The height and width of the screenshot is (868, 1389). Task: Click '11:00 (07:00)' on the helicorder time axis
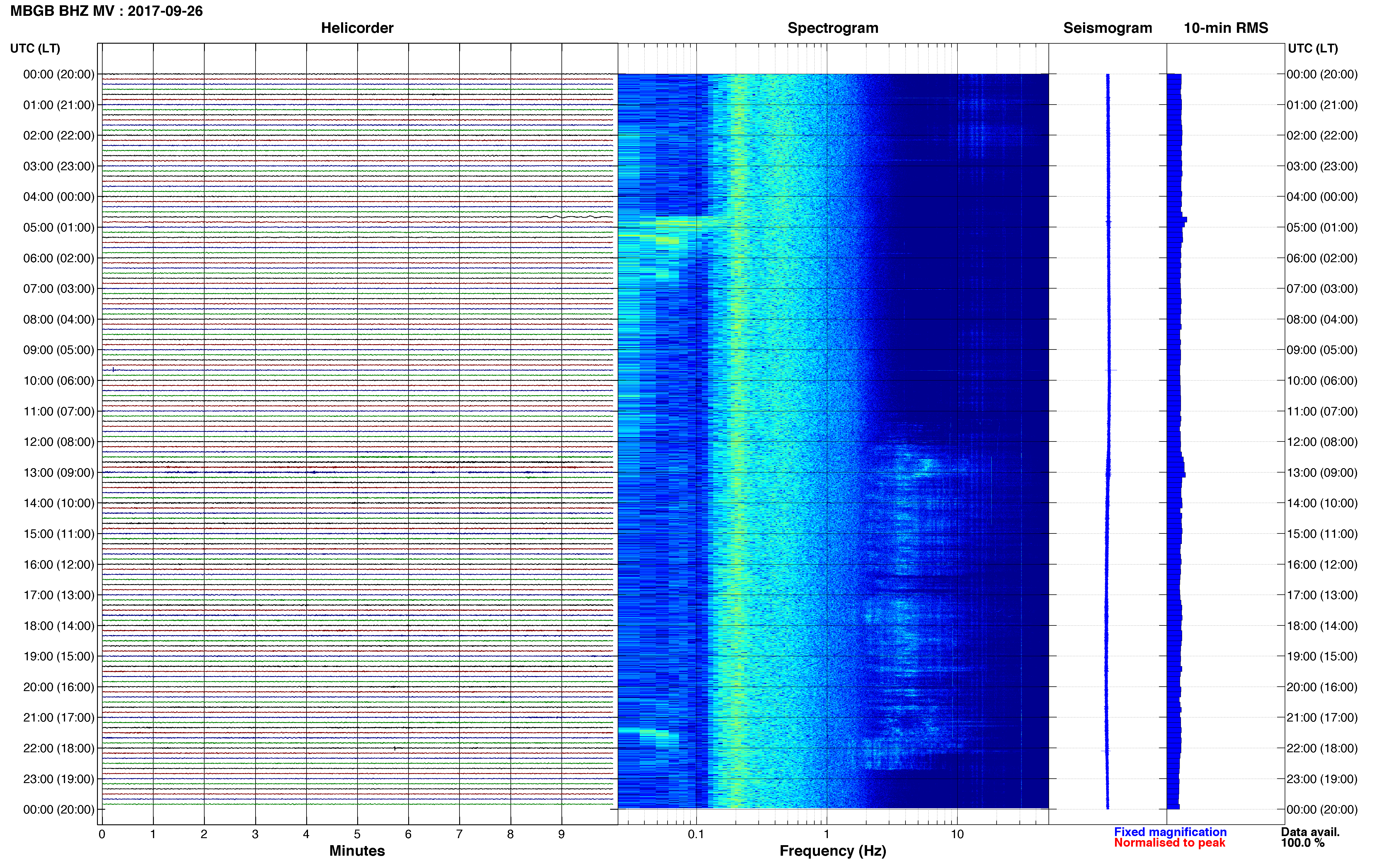[59, 412]
